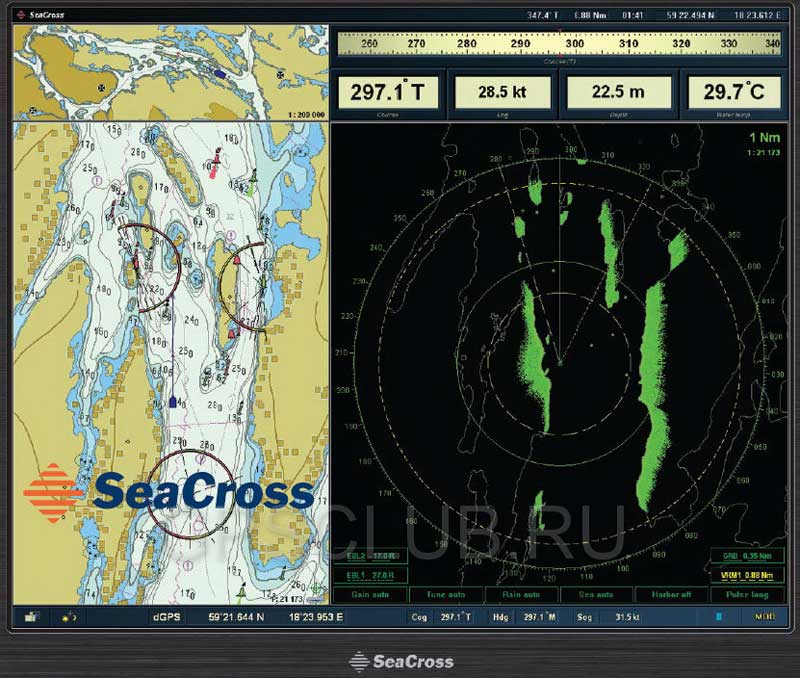Open the menu icon in status bar

click(32, 617)
